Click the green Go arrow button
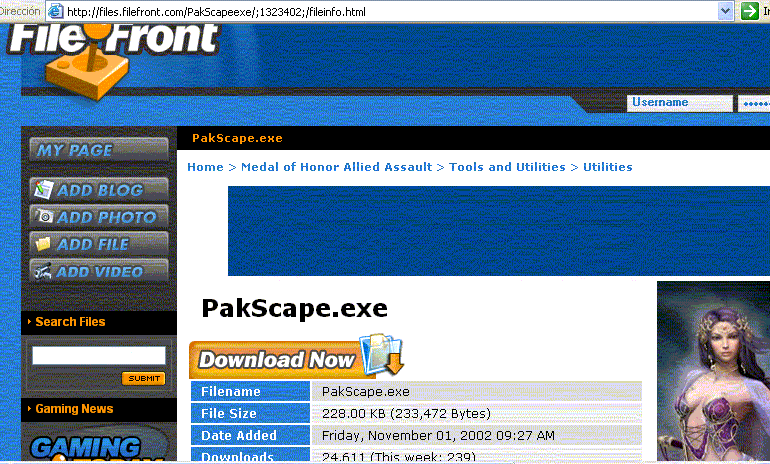 [749, 11]
